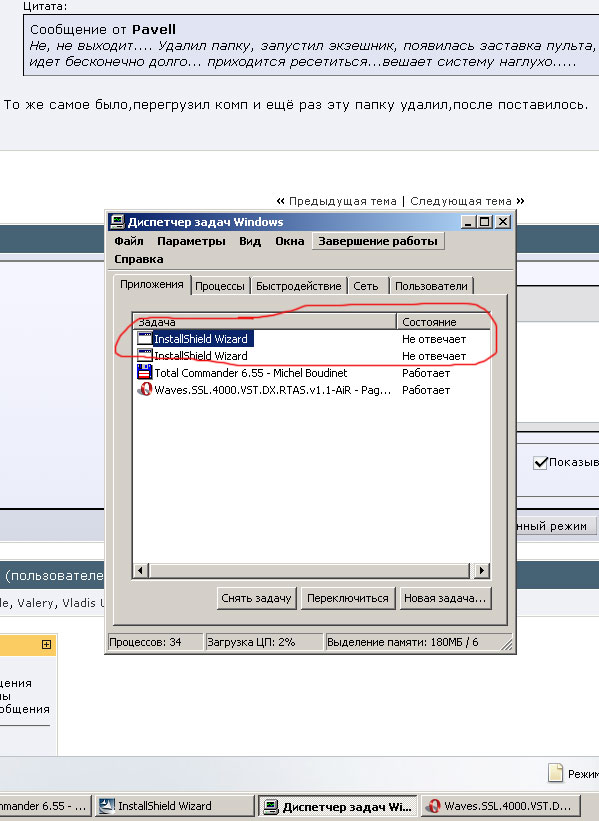Open Total Commander 6.55 taskbar button

pos(45,806)
